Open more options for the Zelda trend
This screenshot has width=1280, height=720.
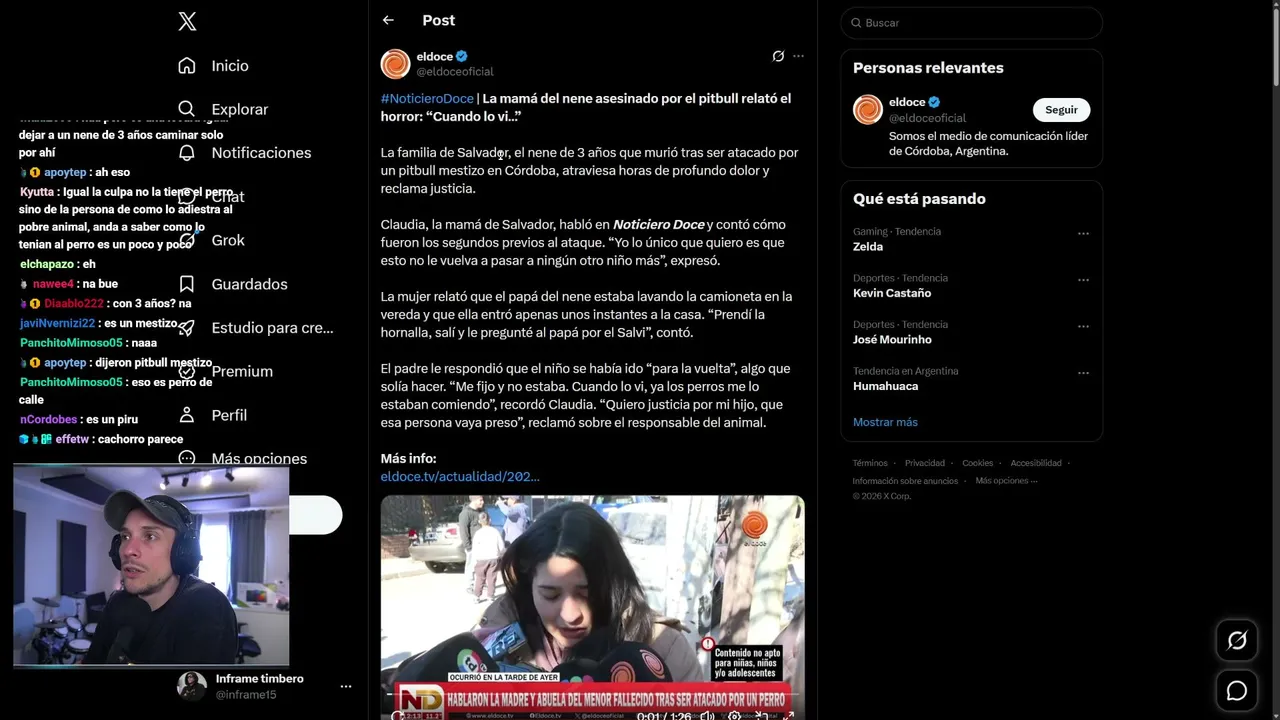pos(1083,233)
